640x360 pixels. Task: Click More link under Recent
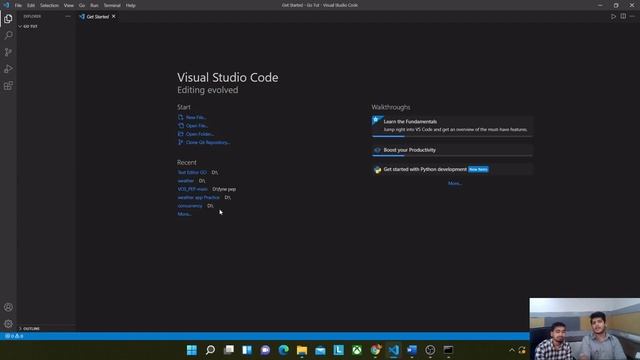point(184,214)
